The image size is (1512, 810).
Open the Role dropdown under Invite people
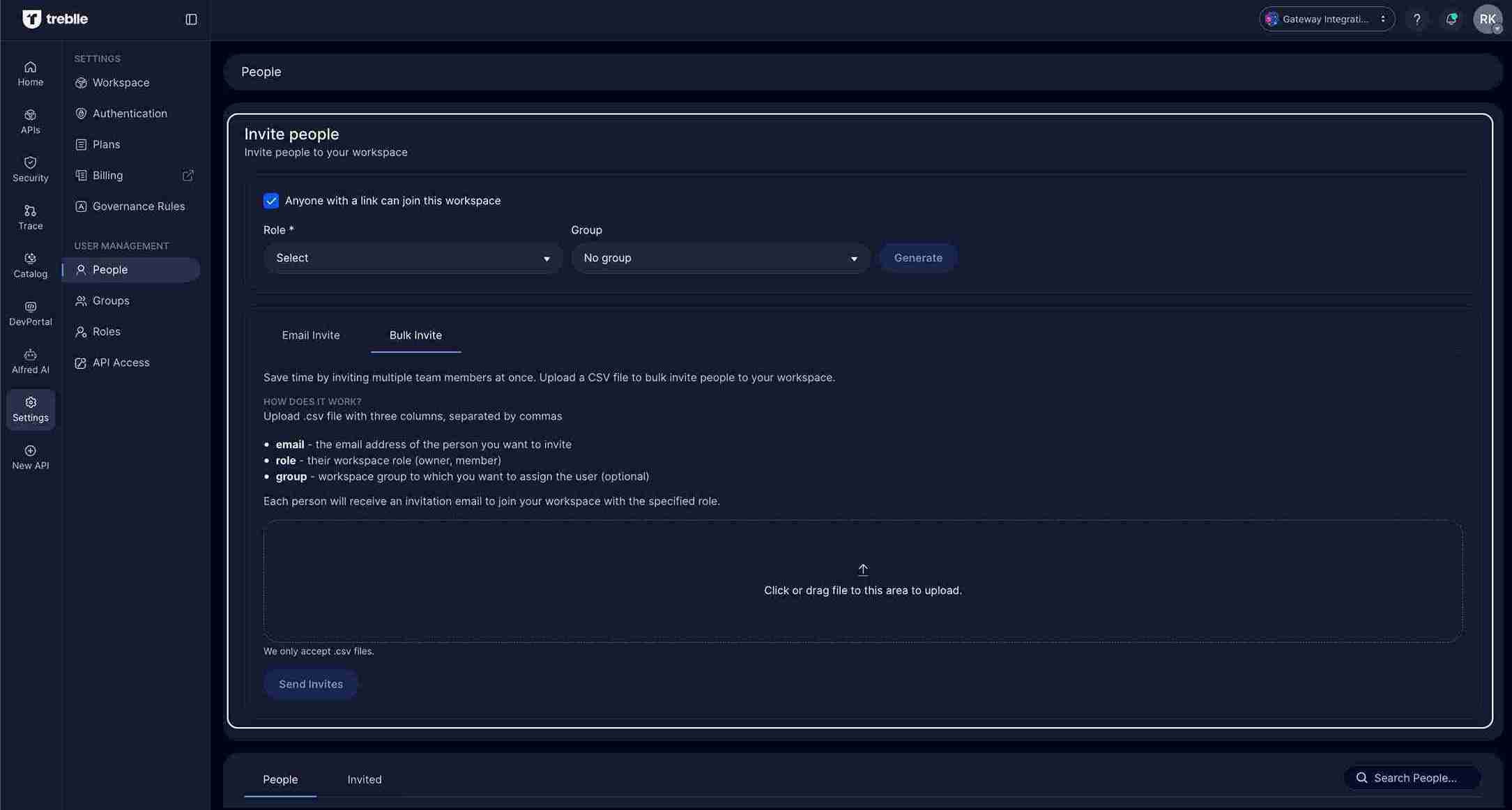pyautogui.click(x=413, y=258)
